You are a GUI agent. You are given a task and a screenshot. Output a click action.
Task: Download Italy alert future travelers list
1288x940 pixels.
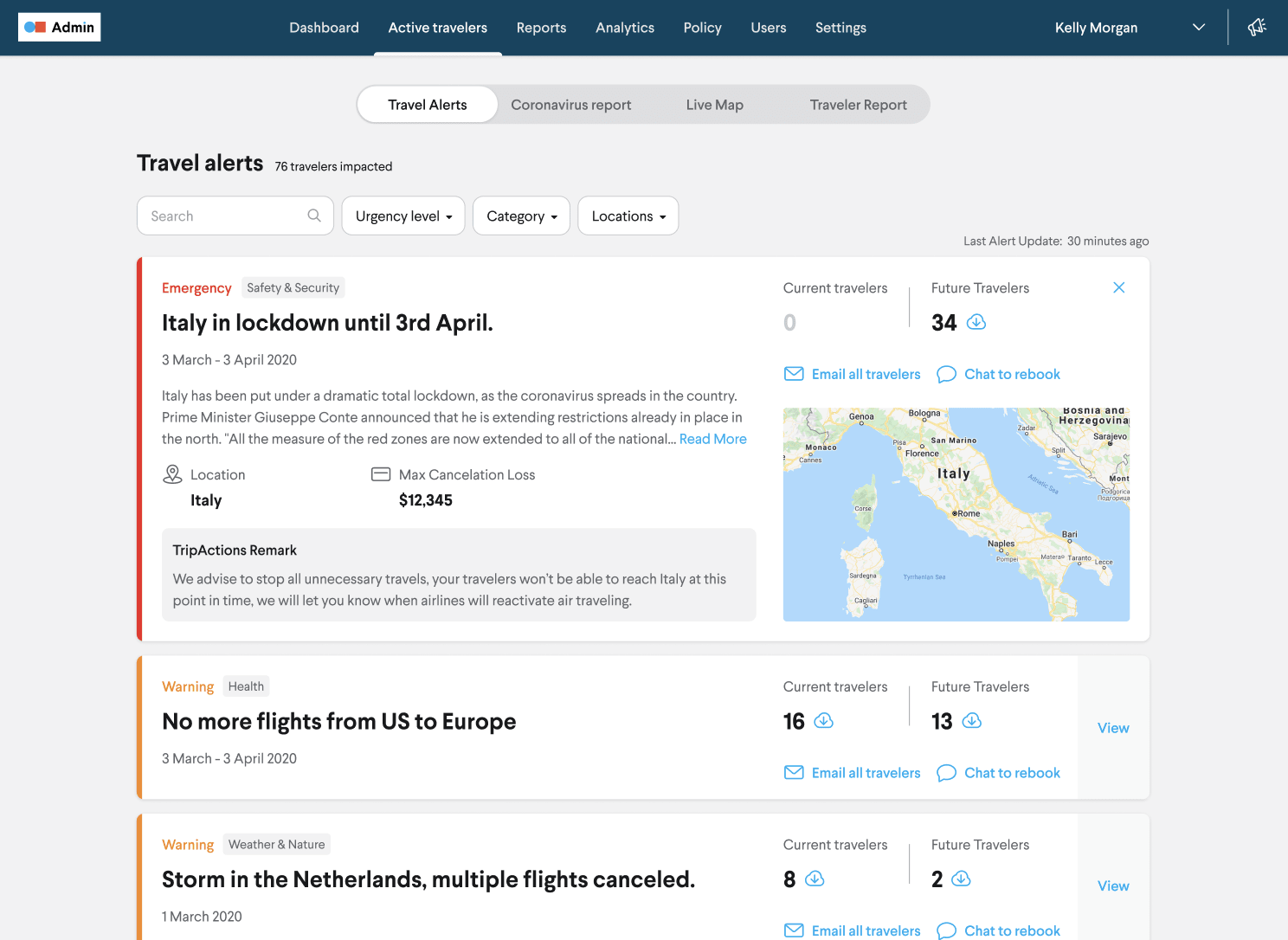click(x=976, y=322)
